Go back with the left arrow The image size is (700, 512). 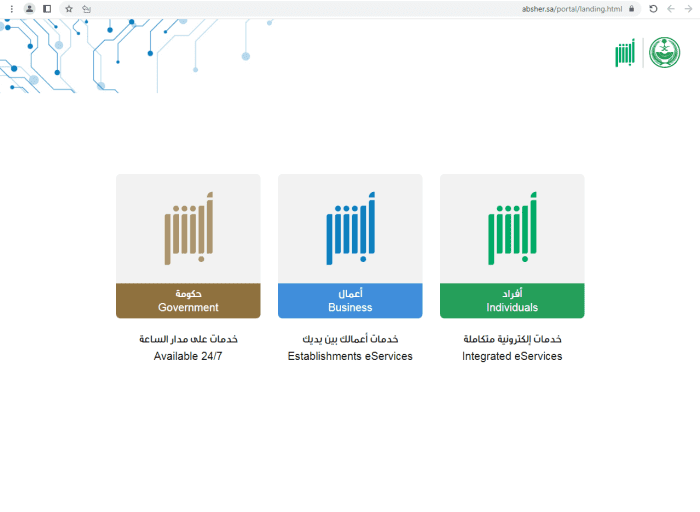[x=671, y=9]
